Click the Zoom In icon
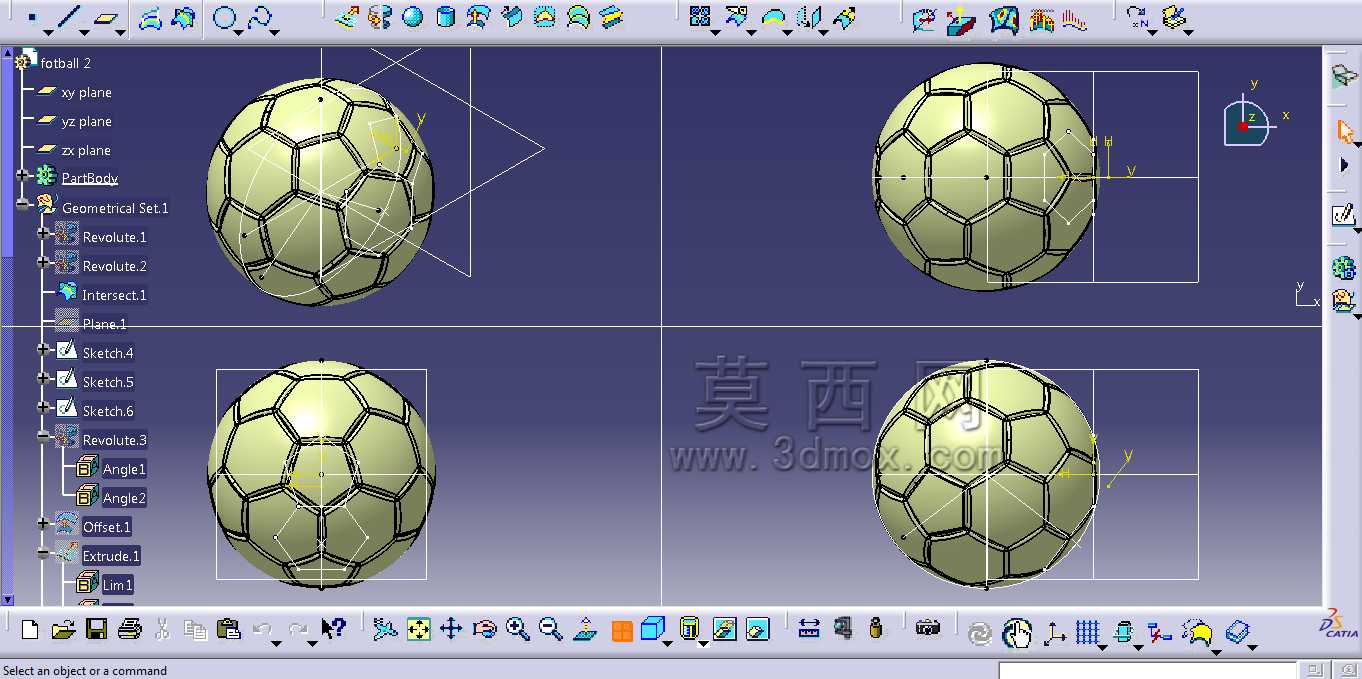Screen dimensions: 1362x679 click(517, 629)
